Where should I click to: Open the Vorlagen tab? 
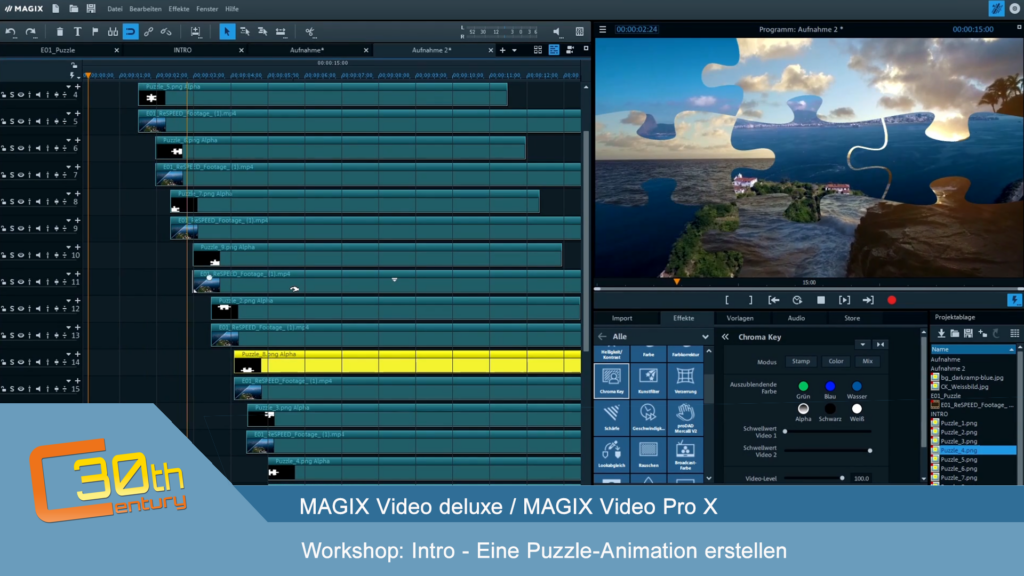(740, 318)
